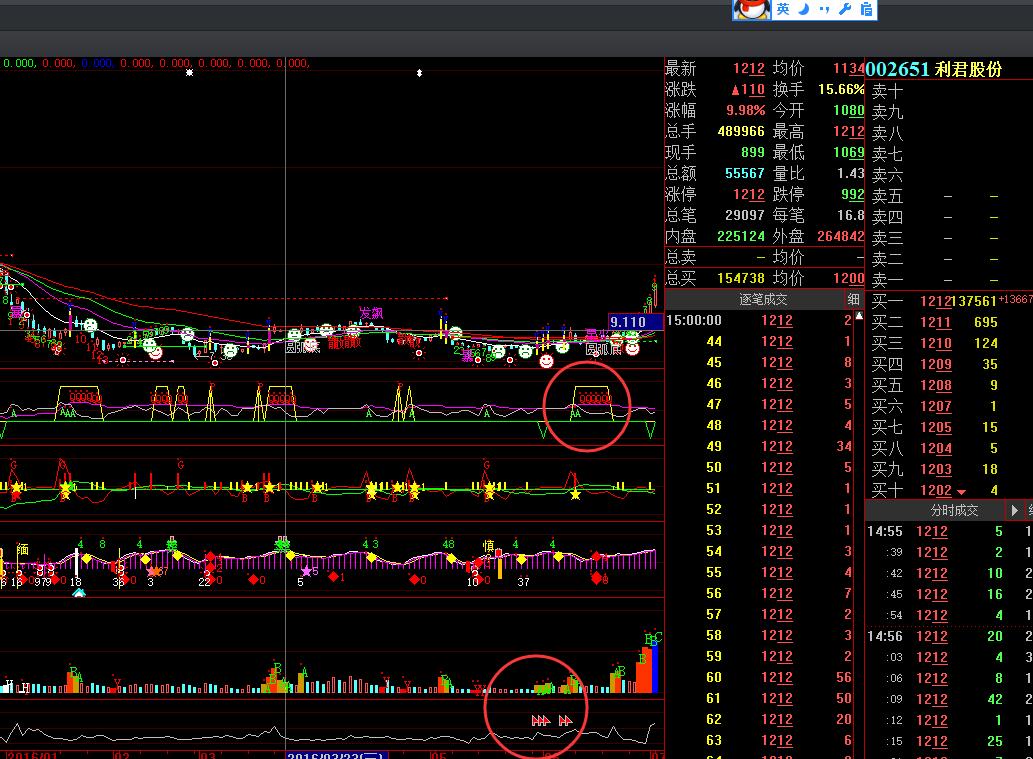
Task: Click tick row 60 with volume 56
Action: (x=759, y=677)
